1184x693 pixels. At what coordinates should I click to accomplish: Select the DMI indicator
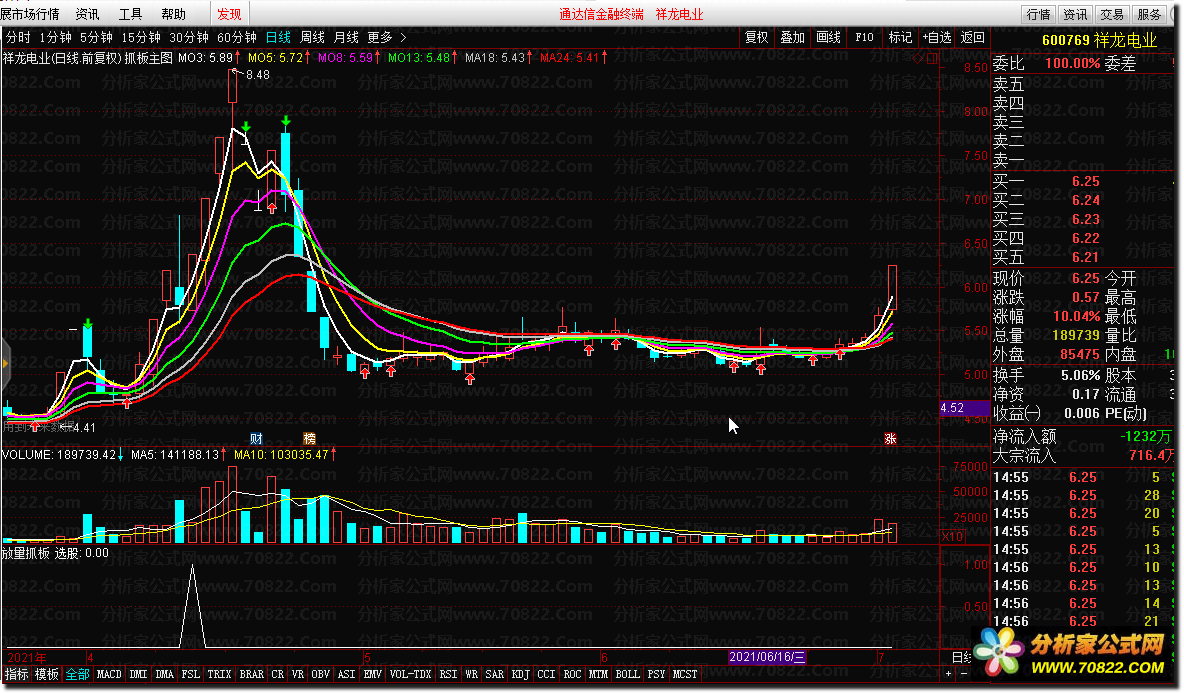tap(138, 674)
